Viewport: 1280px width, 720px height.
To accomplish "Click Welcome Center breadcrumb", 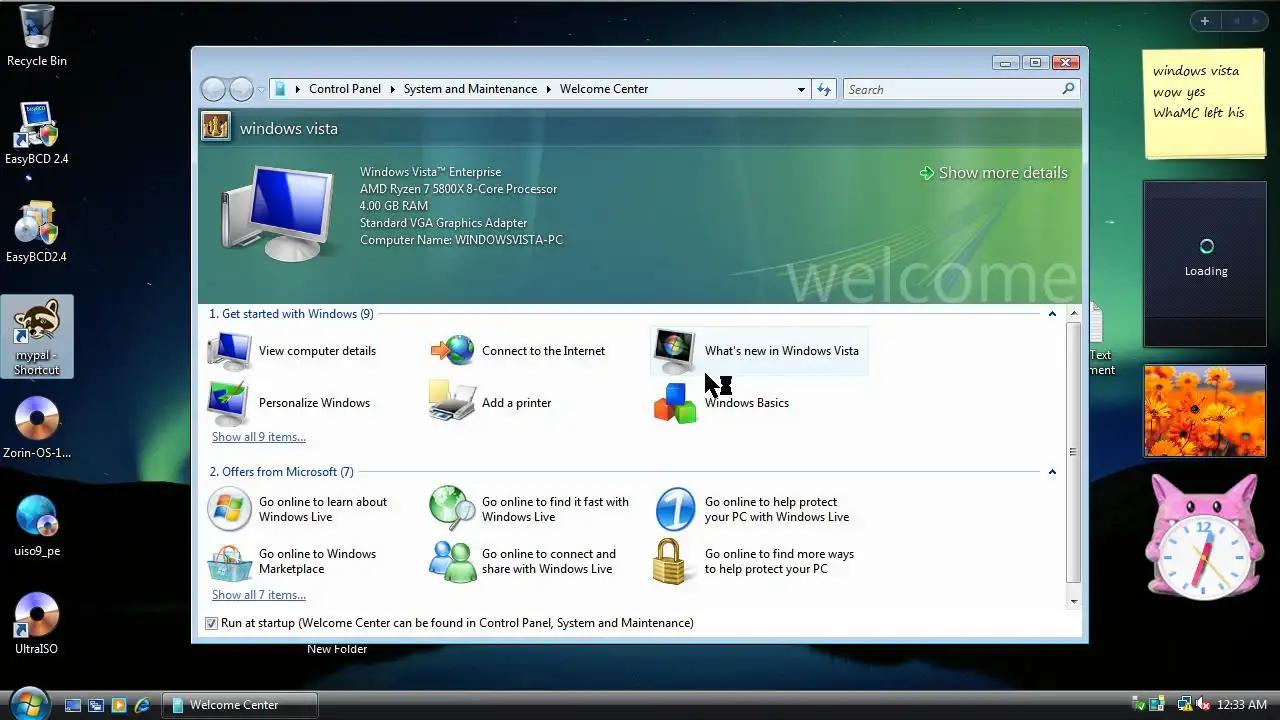I will pyautogui.click(x=604, y=89).
